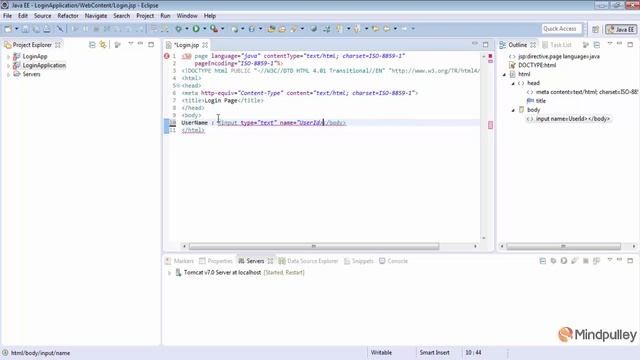The image size is (640, 360).
Task: Click the Debug bug icon in toolbar
Action: [178, 29]
